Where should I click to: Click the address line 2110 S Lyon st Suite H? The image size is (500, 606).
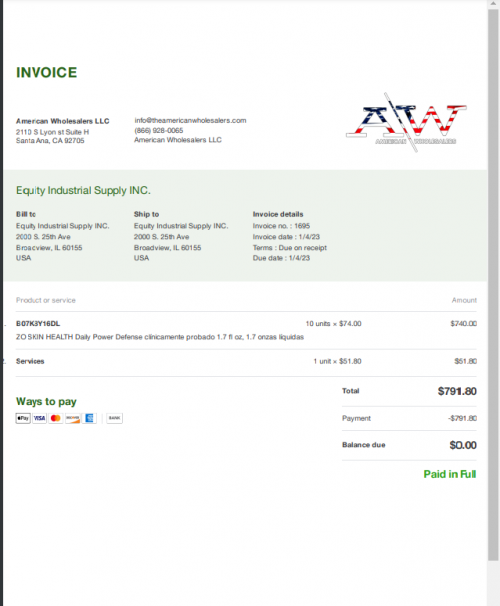pyautogui.click(x=53, y=132)
